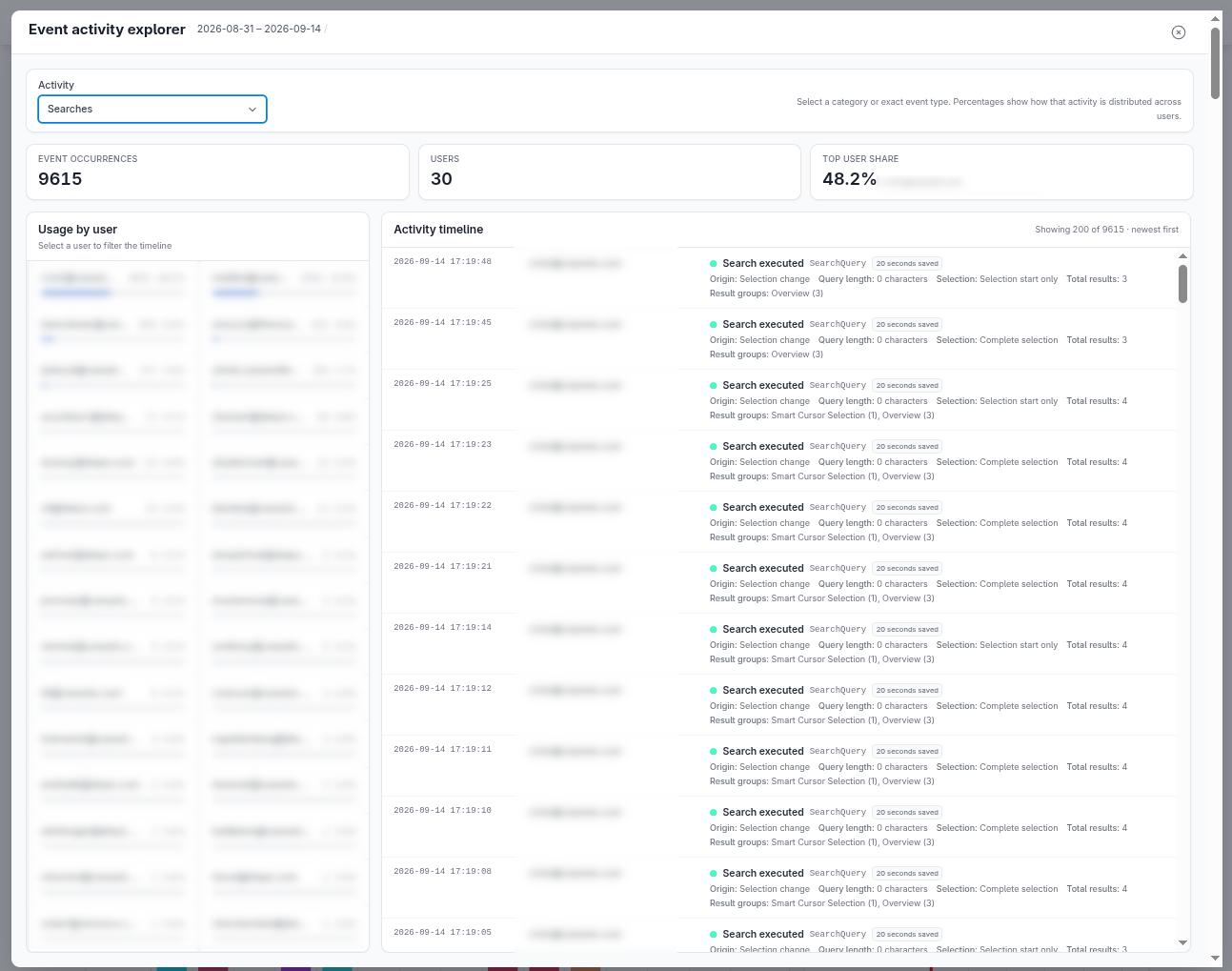
Task: Click '20 seconds saved' badge on 17:19:48 event
Action: point(907,264)
